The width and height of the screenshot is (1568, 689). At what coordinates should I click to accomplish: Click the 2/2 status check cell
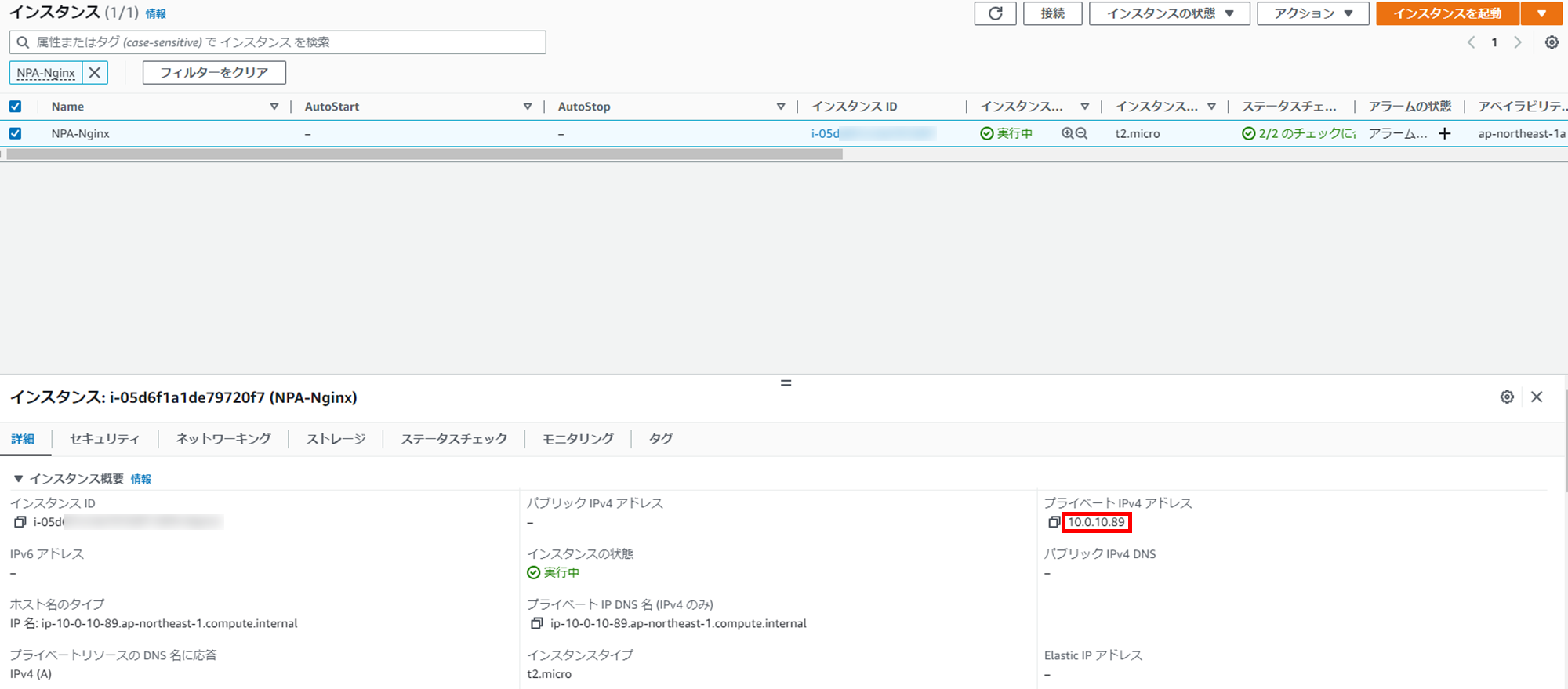1298,133
